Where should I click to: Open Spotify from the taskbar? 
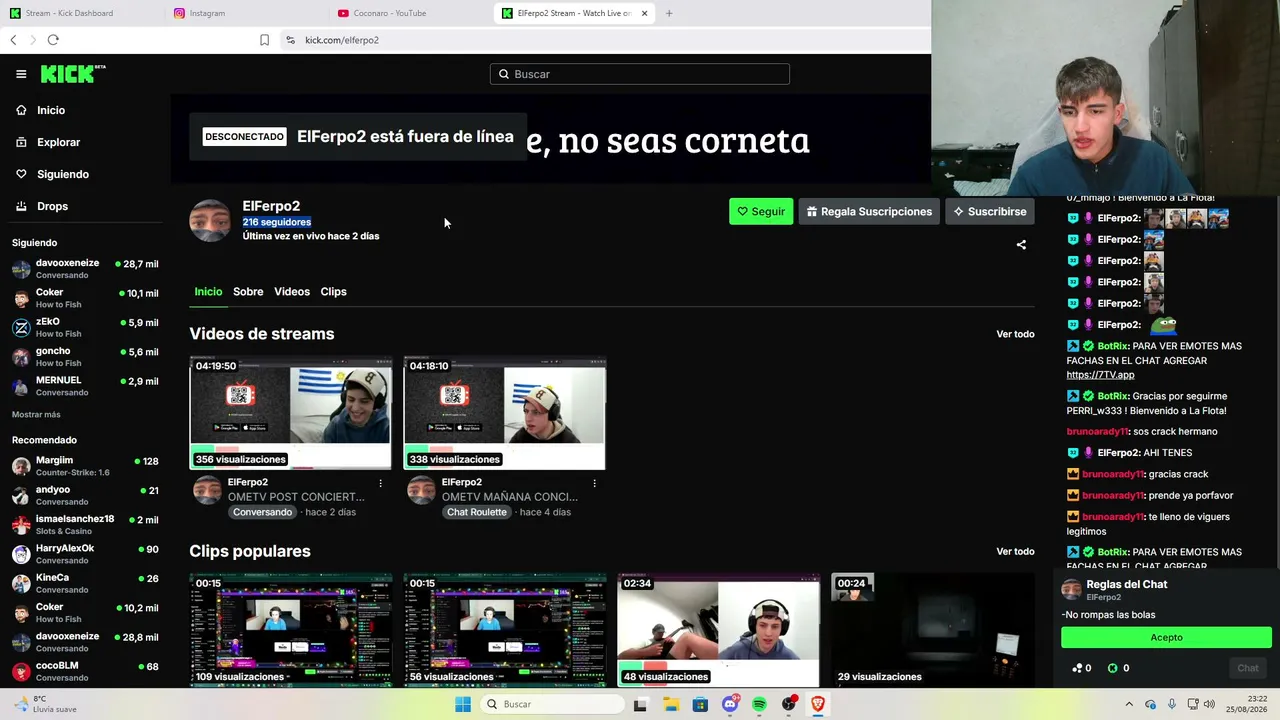[x=759, y=704]
